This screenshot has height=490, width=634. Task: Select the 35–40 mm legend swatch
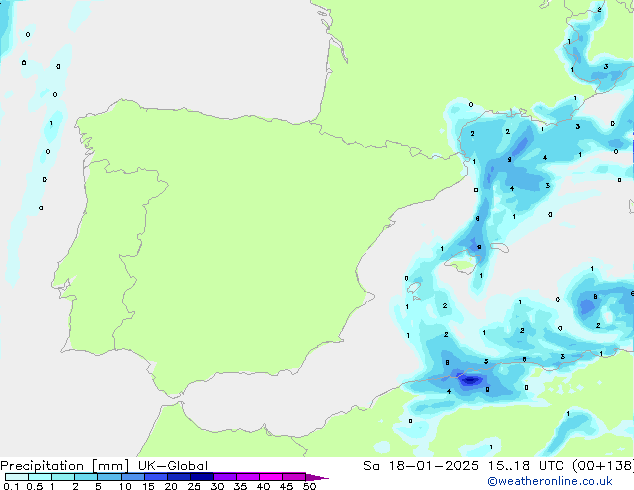tap(247, 477)
